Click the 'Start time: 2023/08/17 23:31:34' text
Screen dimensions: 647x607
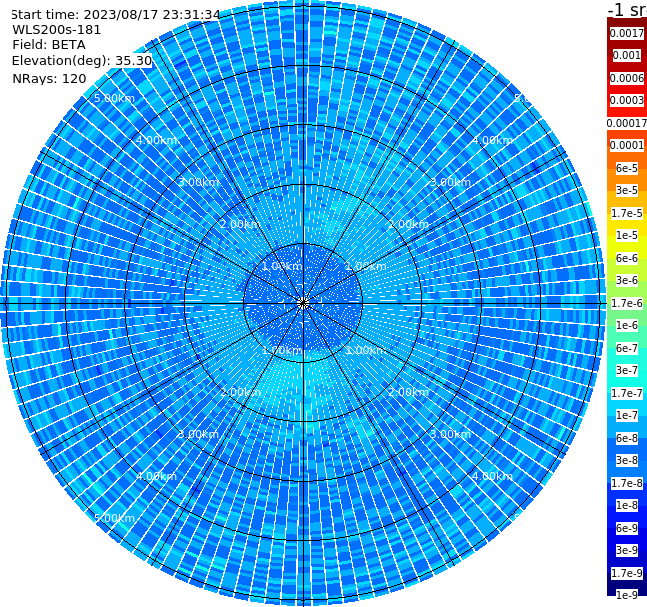(116, 14)
